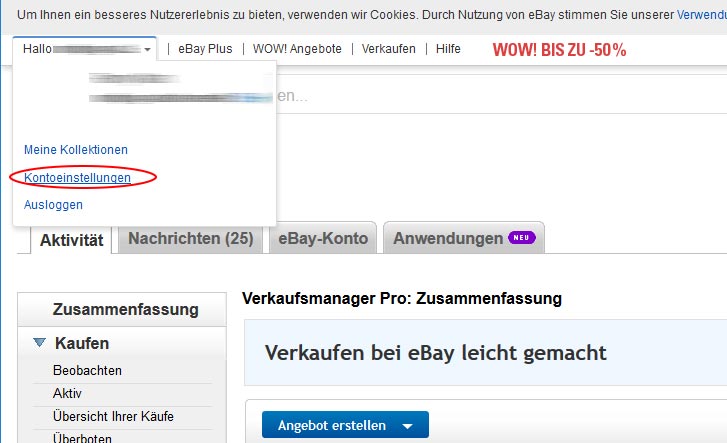Click the NEU badge on Anwendungen
The height and width of the screenshot is (443, 727).
click(522, 238)
